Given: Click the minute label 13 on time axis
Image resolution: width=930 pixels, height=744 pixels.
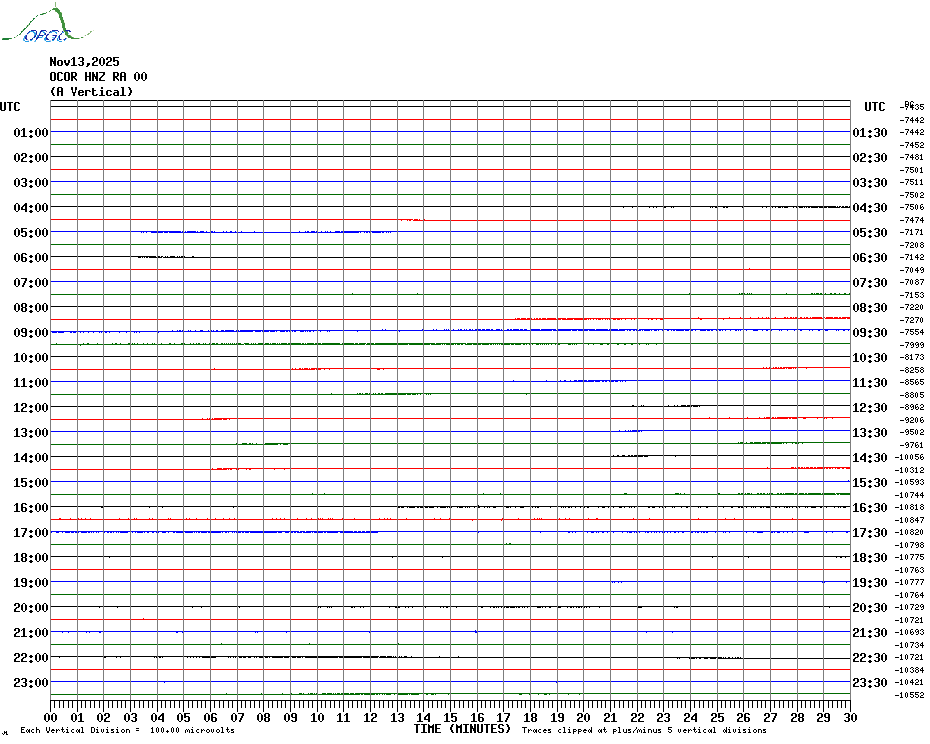Looking at the screenshot, I should coord(397,718).
